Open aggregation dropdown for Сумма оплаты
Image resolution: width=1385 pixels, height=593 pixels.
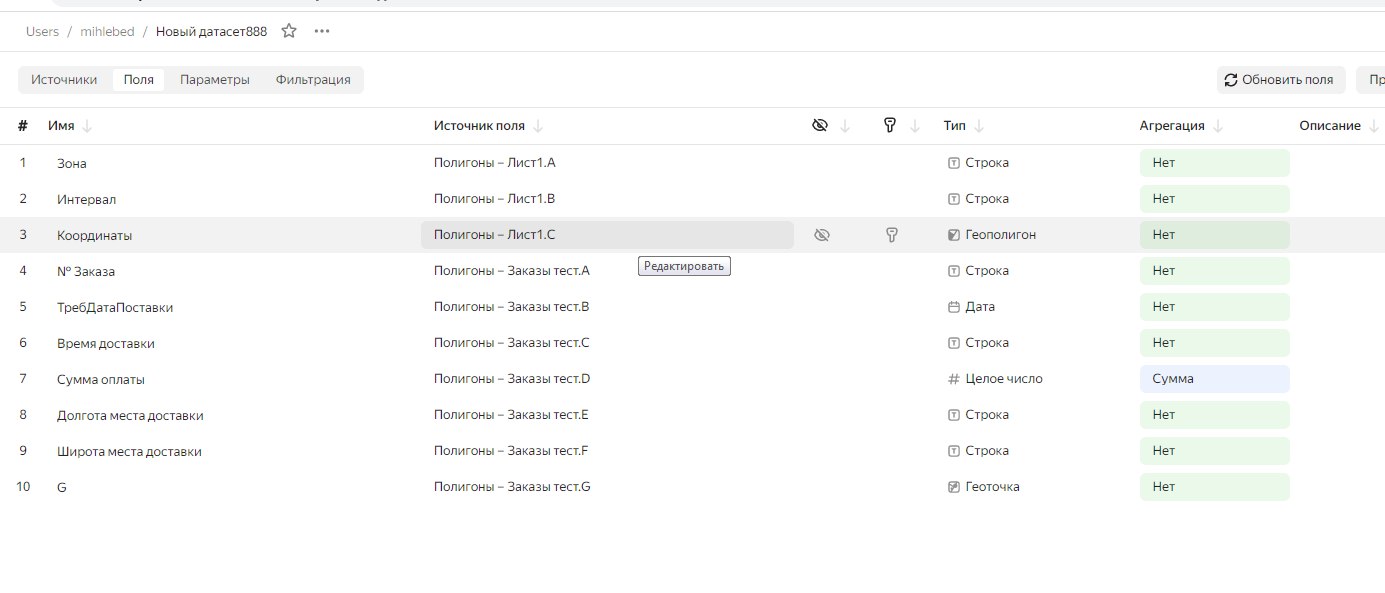pyautogui.click(x=1214, y=379)
